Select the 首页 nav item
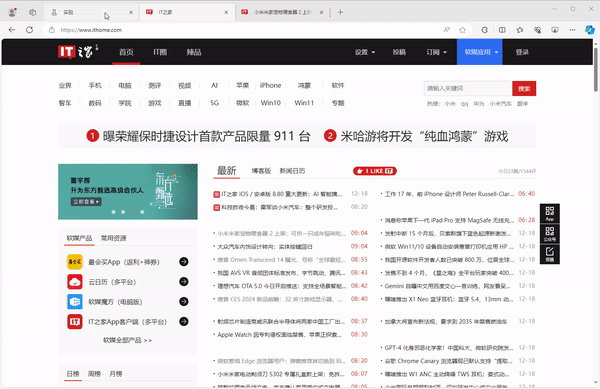Screen dimensions: 600x389 pyautogui.click(x=126, y=52)
